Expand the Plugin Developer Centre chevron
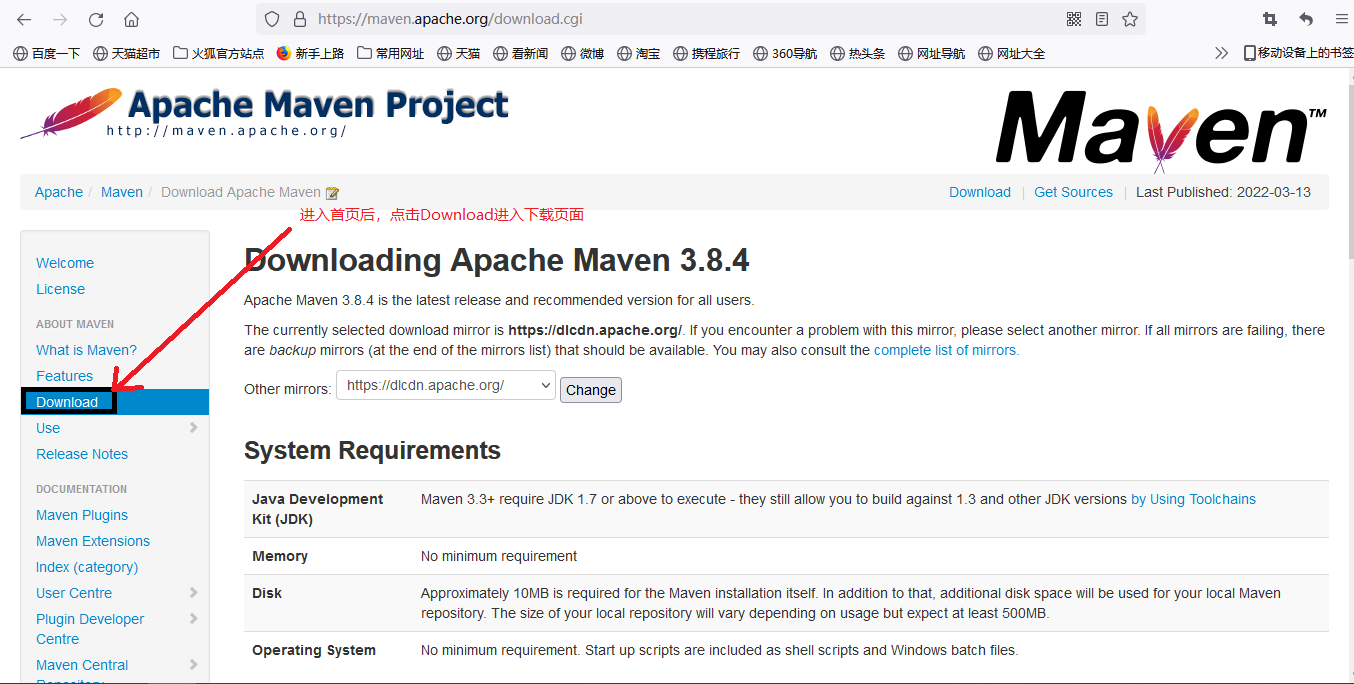Image resolution: width=1354 pixels, height=684 pixels. pos(193,619)
